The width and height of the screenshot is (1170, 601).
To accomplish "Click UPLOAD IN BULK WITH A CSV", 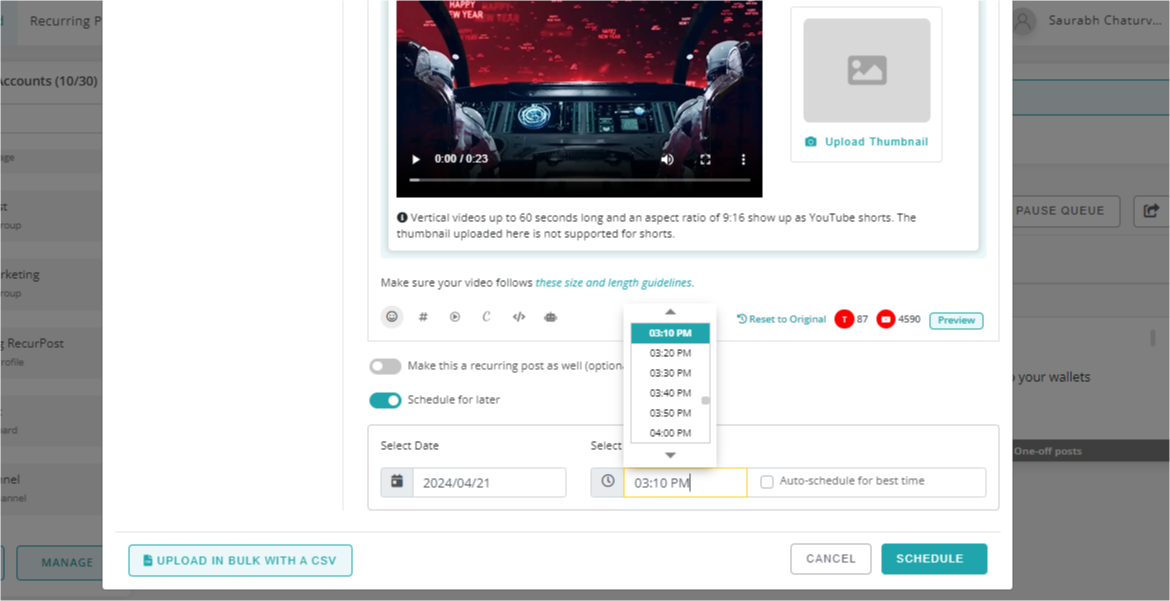I will 240,560.
